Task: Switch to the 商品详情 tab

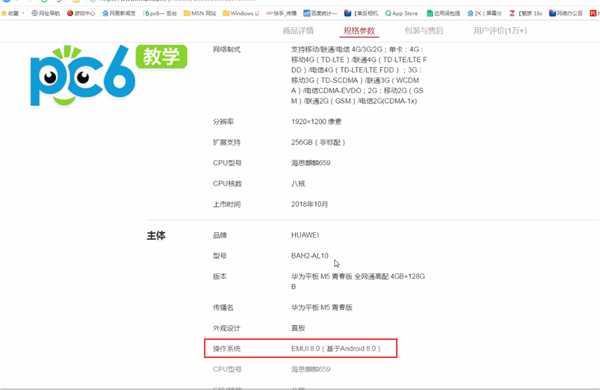Action: tap(298, 31)
